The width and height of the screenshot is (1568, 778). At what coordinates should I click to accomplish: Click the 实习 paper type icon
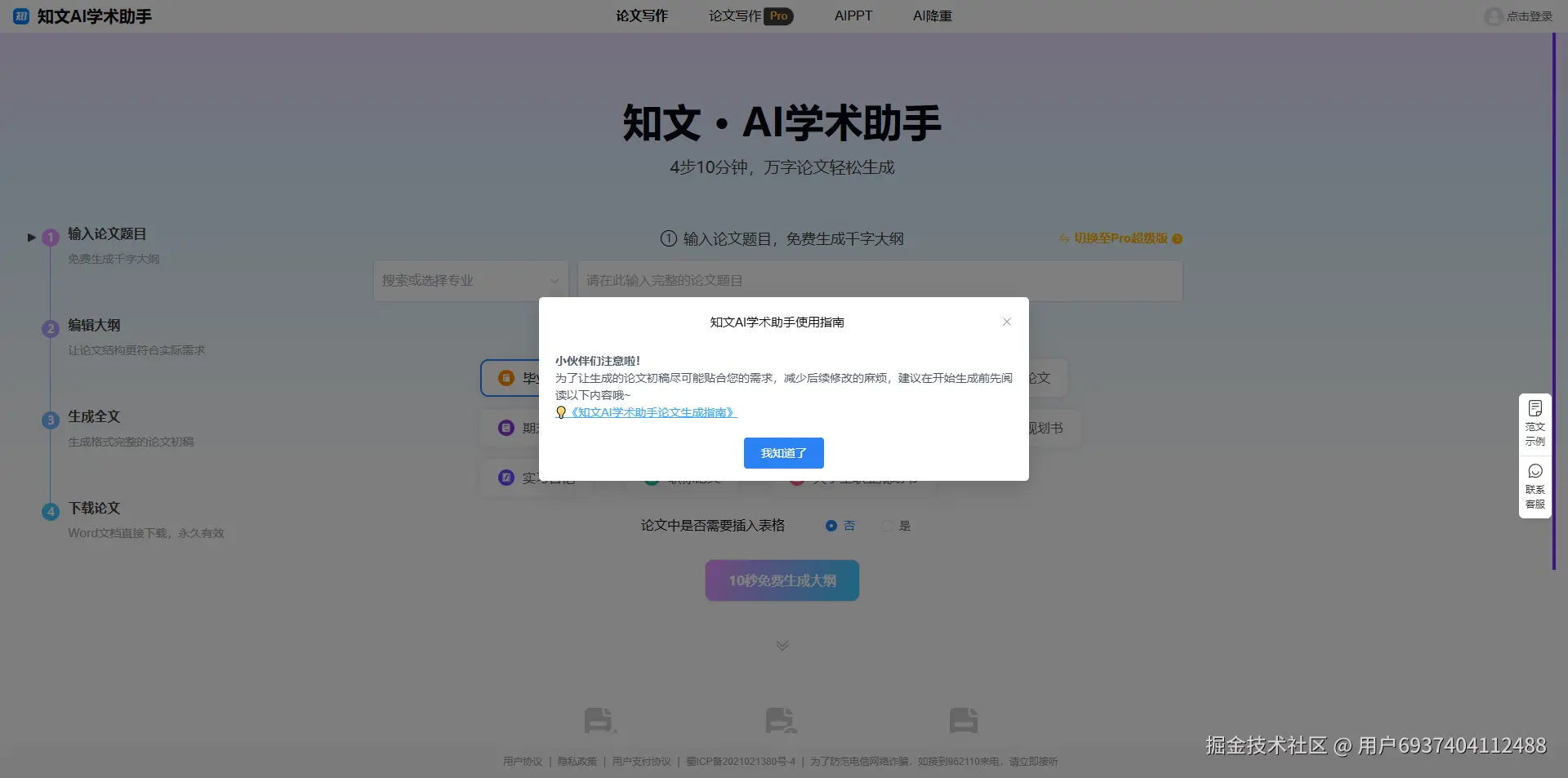pos(505,477)
